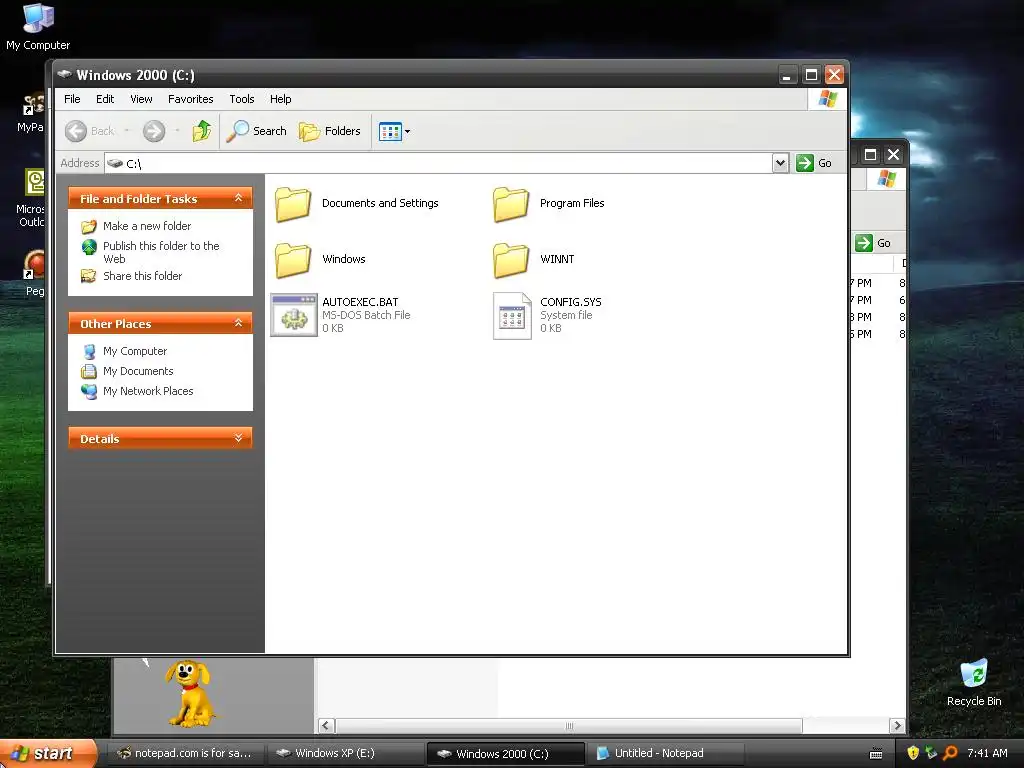Select the AUTOEXEC.BAT file icon
This screenshot has width=1024, height=768.
point(294,315)
